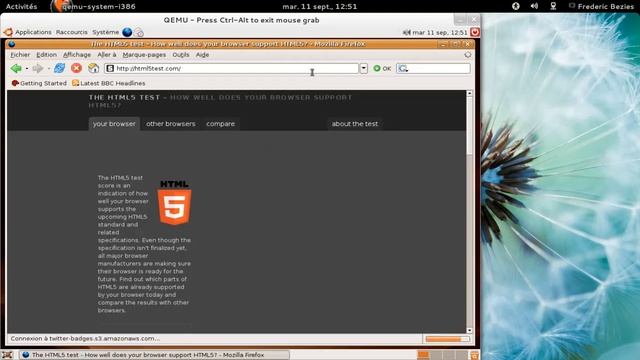Go back with the green arrow
Screen dimensions: 640x360
pyautogui.click(x=16, y=69)
